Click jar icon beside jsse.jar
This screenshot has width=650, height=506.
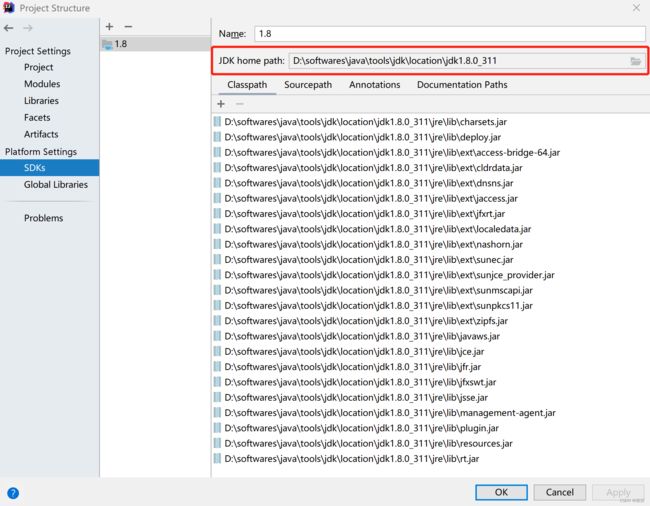coord(217,397)
